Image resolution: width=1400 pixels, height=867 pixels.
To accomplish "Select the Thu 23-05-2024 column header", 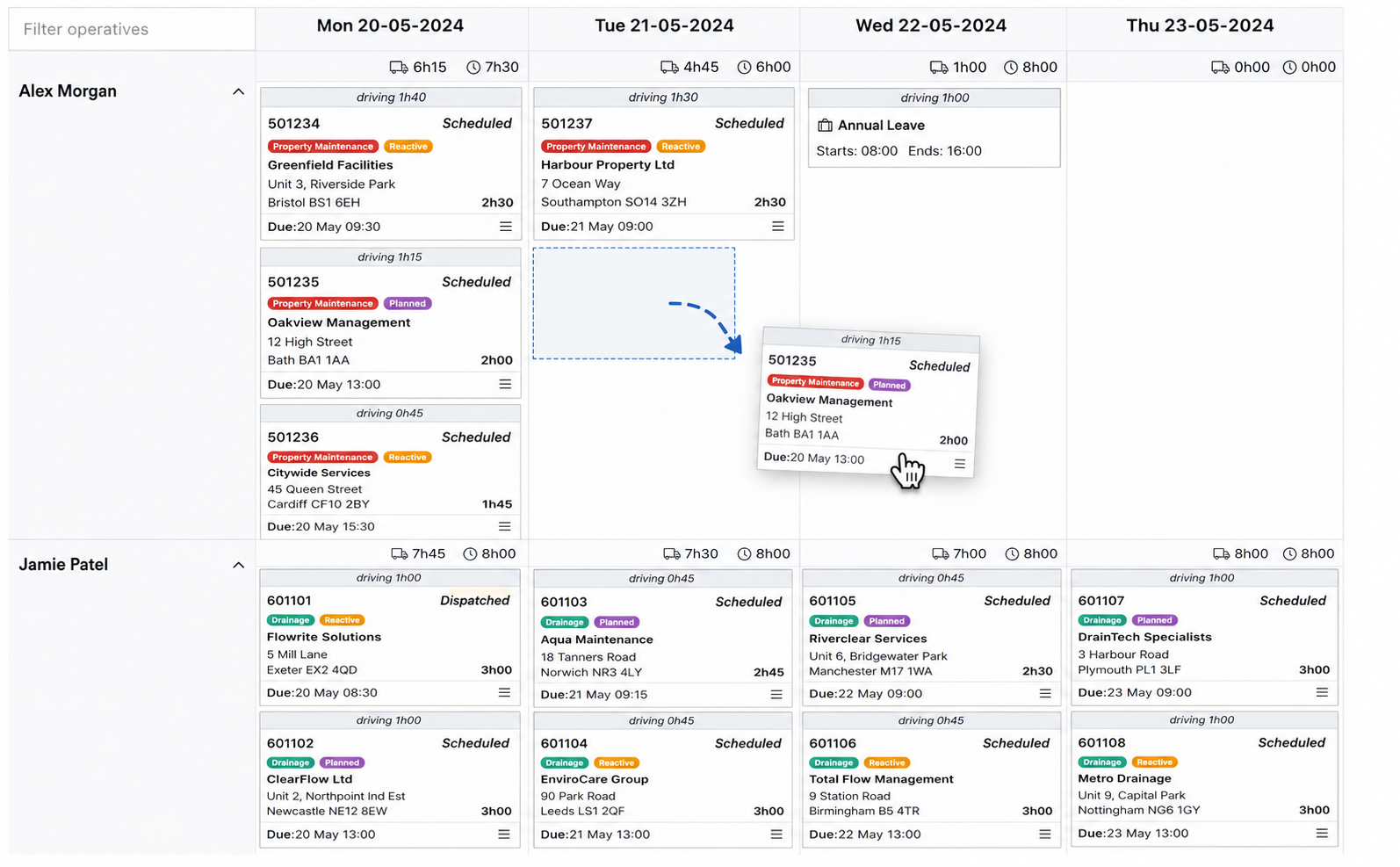I will (1201, 25).
